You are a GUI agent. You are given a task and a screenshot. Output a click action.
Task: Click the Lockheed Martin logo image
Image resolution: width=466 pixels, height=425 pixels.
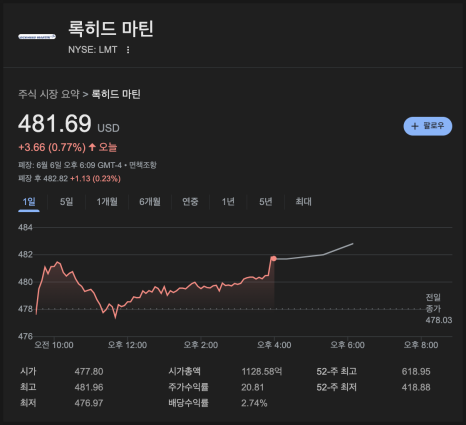pos(37,37)
